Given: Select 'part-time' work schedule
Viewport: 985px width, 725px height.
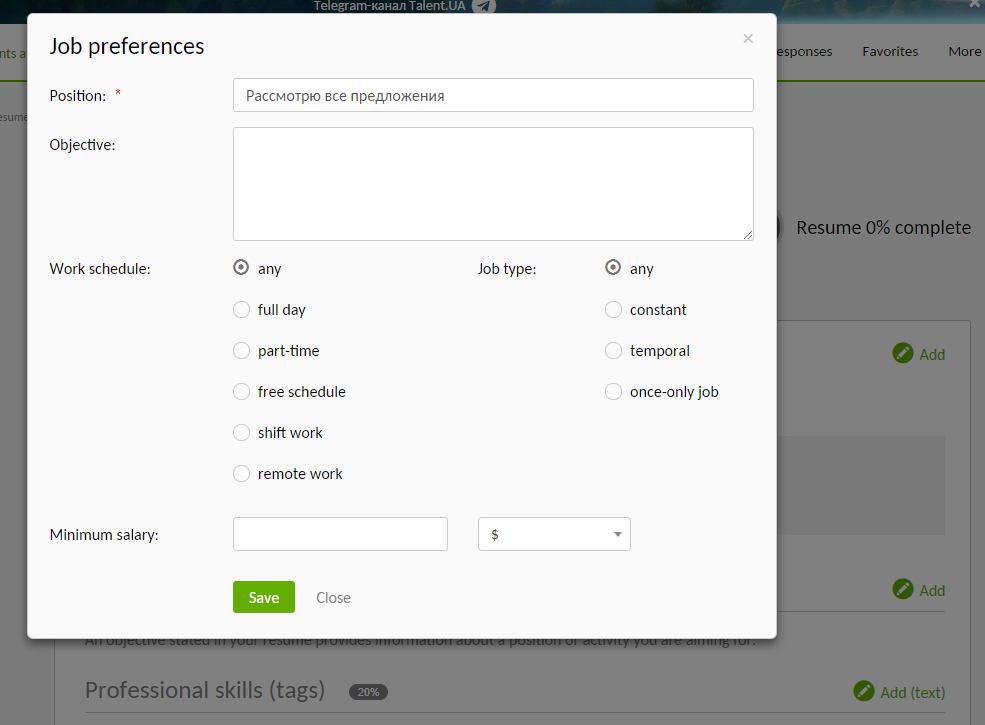Looking at the screenshot, I should 241,350.
